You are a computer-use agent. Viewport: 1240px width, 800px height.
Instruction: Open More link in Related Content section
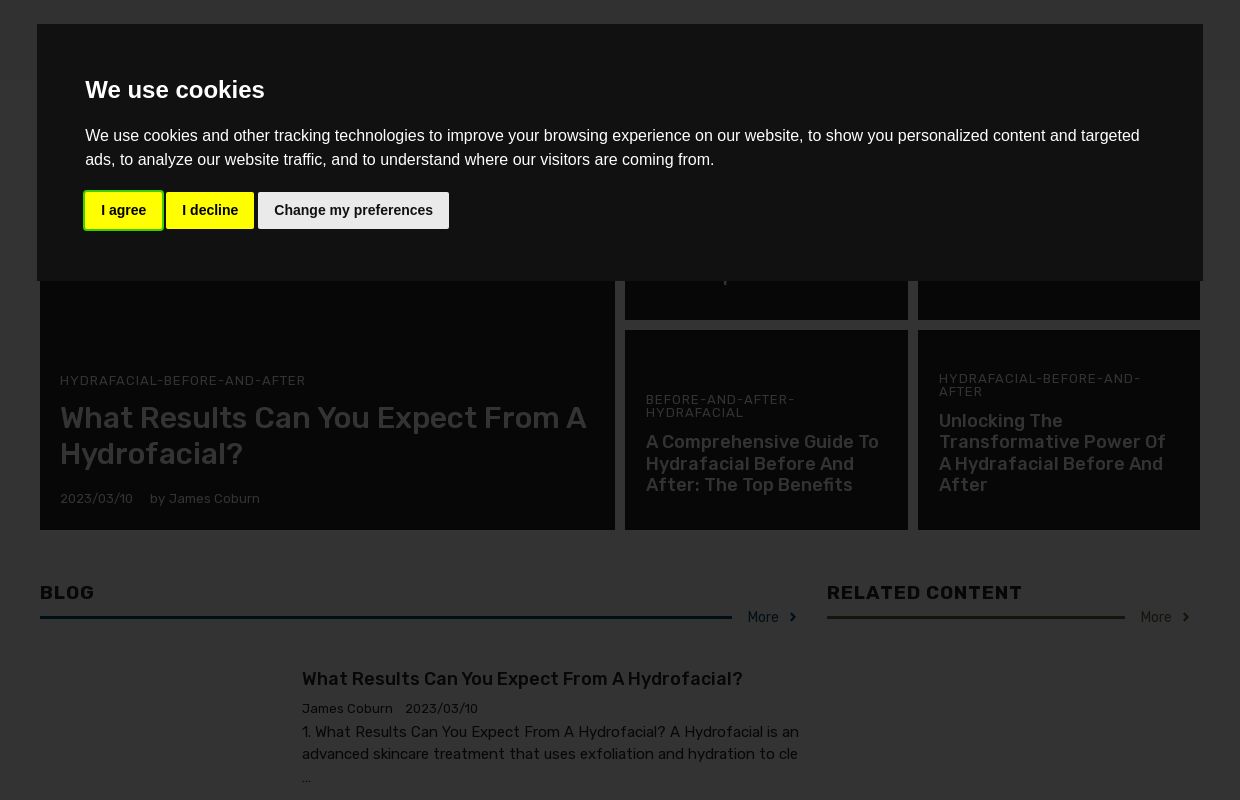click(x=1155, y=618)
